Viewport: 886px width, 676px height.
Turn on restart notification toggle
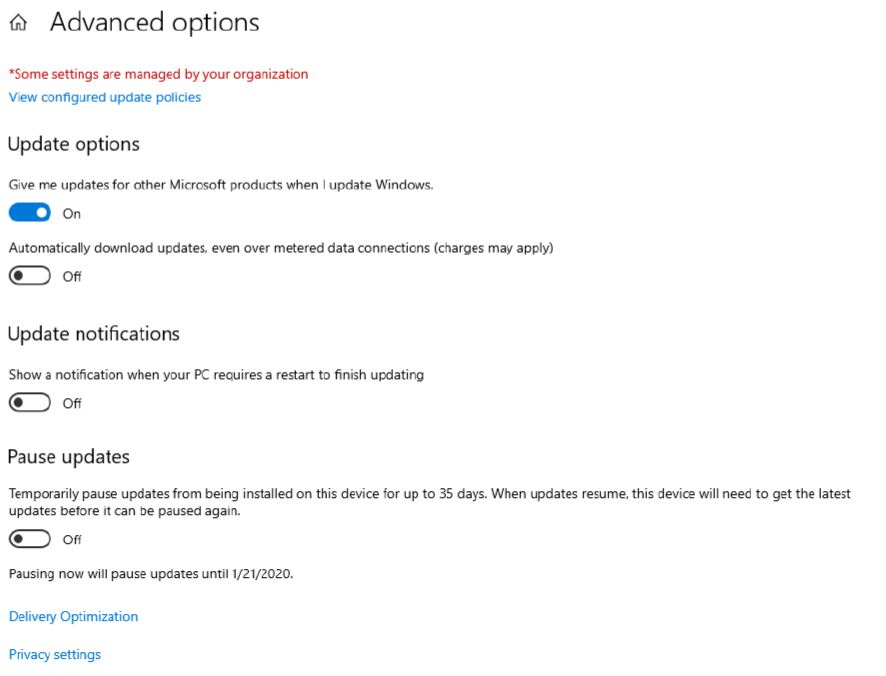pos(29,403)
